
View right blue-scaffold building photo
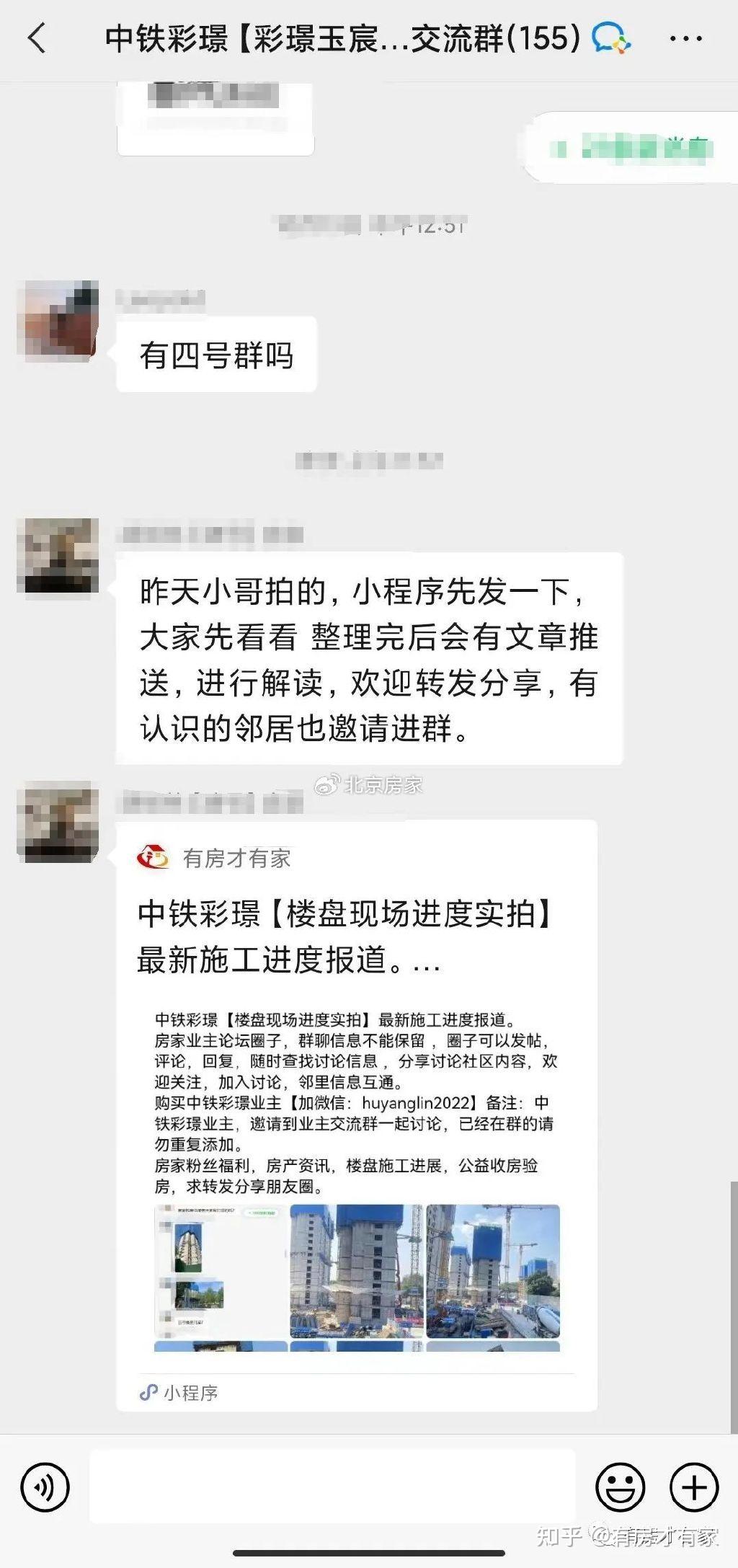493,1270
